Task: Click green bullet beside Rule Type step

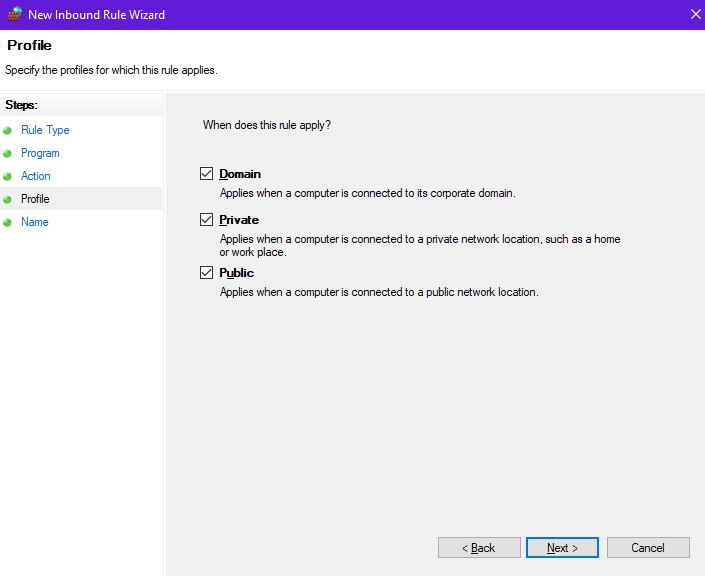Action: (8, 131)
